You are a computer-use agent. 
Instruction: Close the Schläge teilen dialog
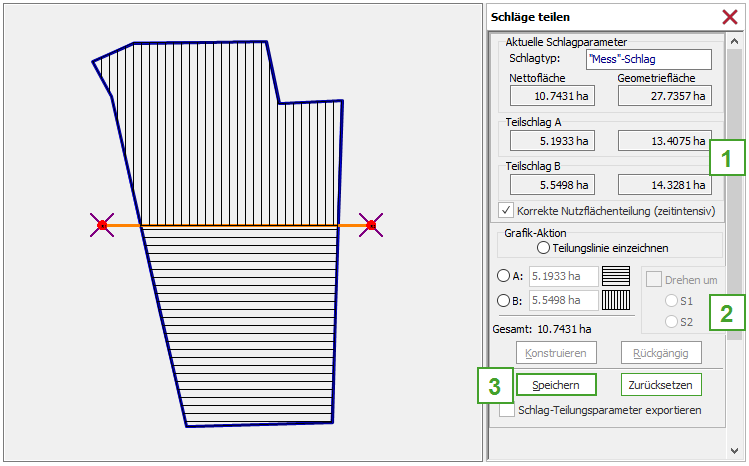(730, 17)
